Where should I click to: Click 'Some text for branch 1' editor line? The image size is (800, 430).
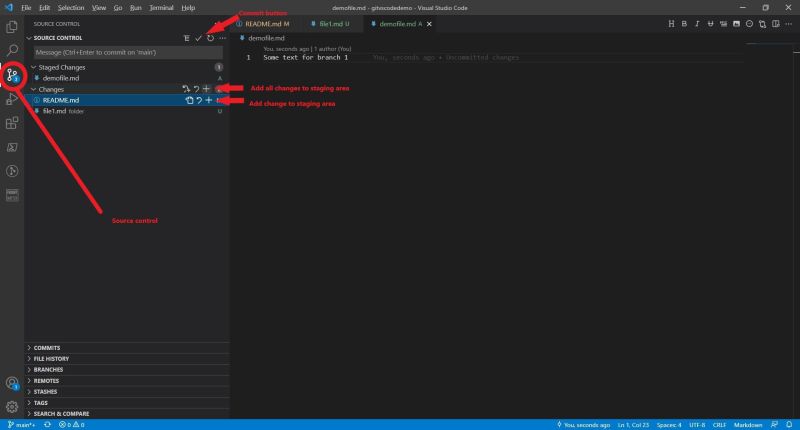306,58
